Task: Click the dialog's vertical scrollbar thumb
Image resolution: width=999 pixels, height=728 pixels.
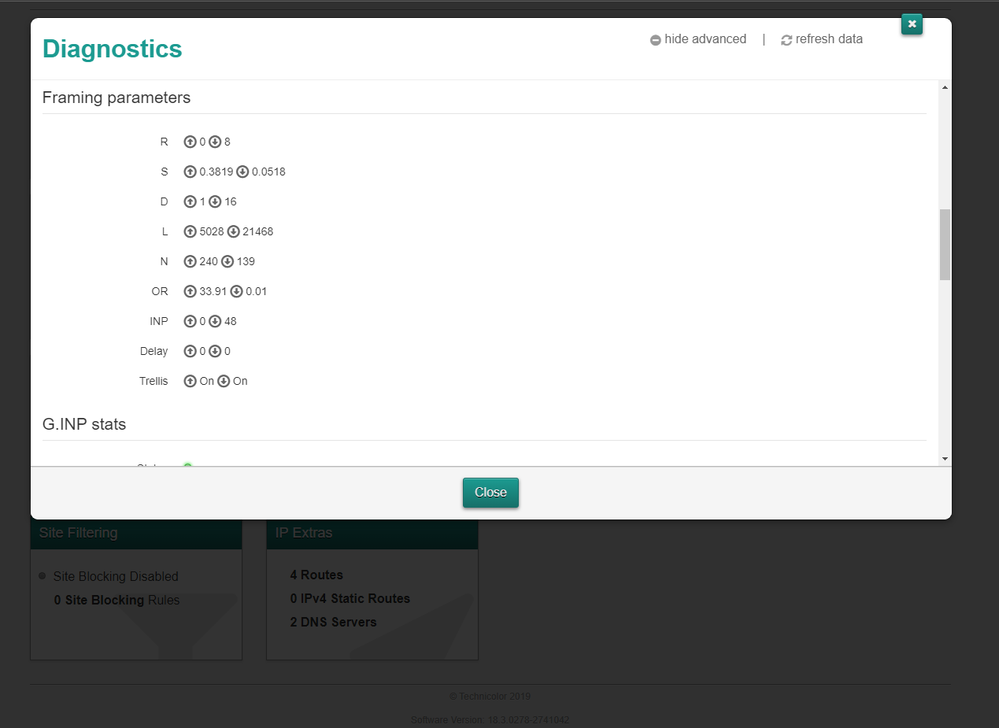Action: (x=945, y=244)
